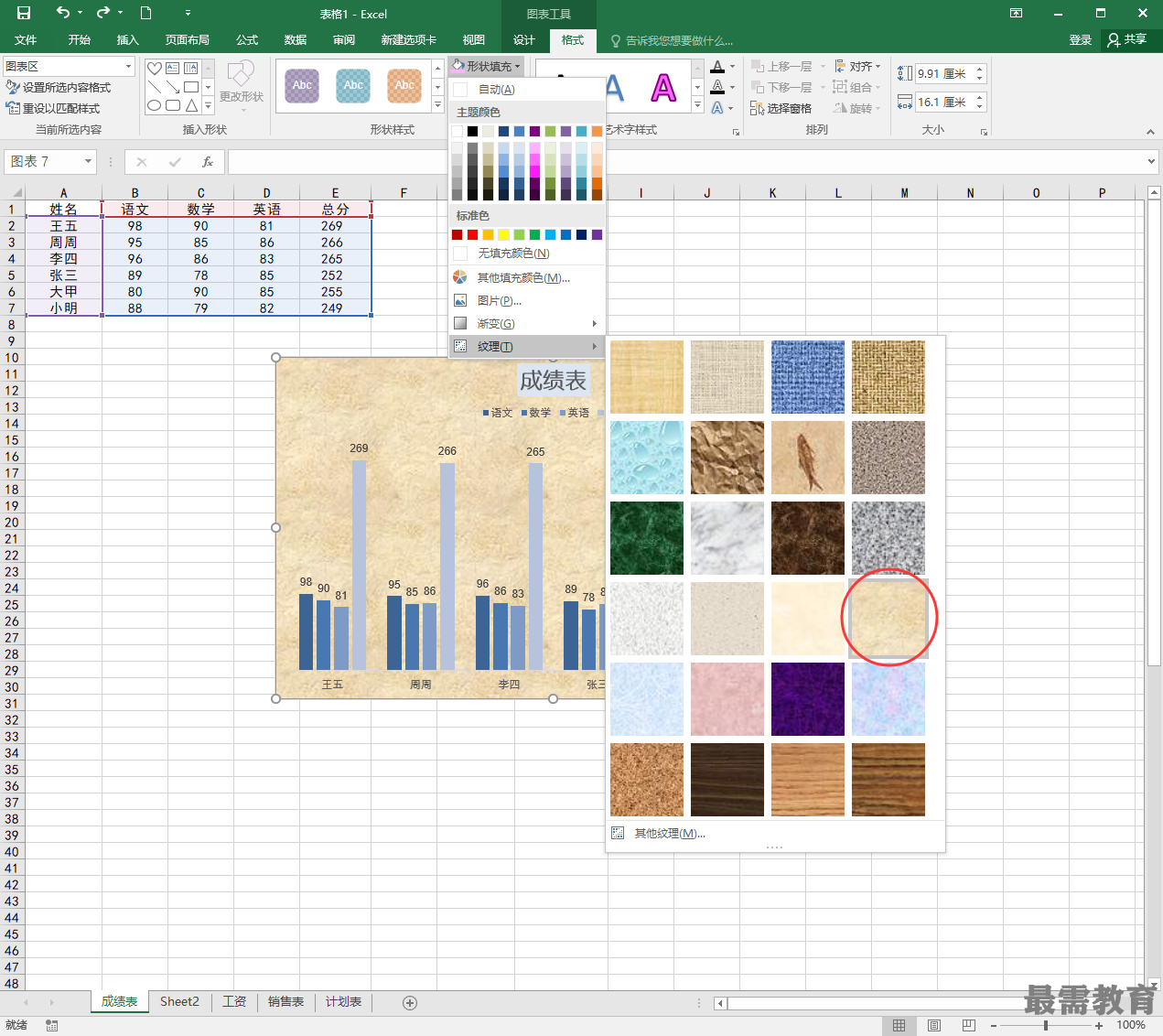Image resolution: width=1163 pixels, height=1036 pixels.
Task: Click the 共享 share button
Action: pos(1127,39)
